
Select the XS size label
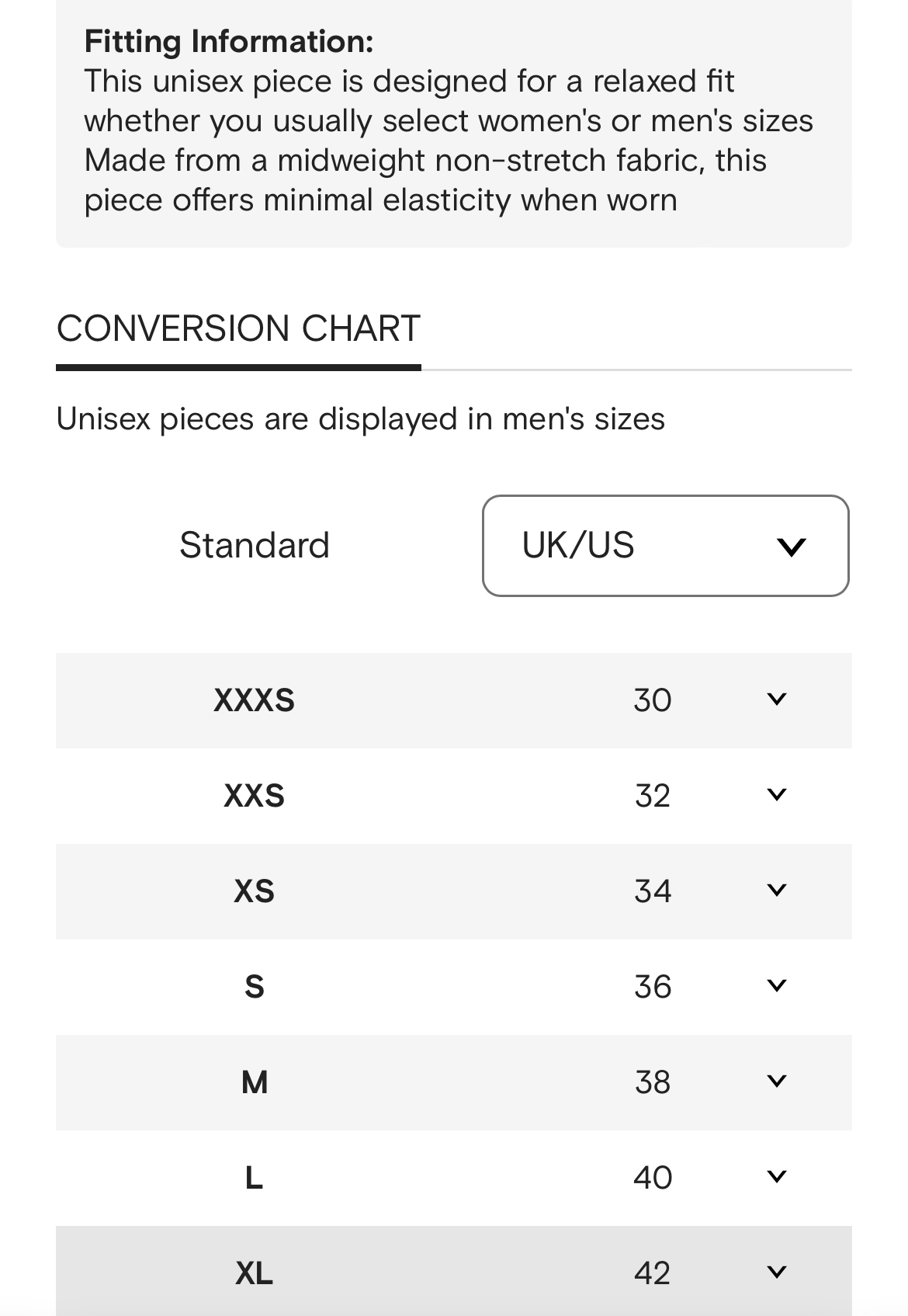(x=254, y=891)
